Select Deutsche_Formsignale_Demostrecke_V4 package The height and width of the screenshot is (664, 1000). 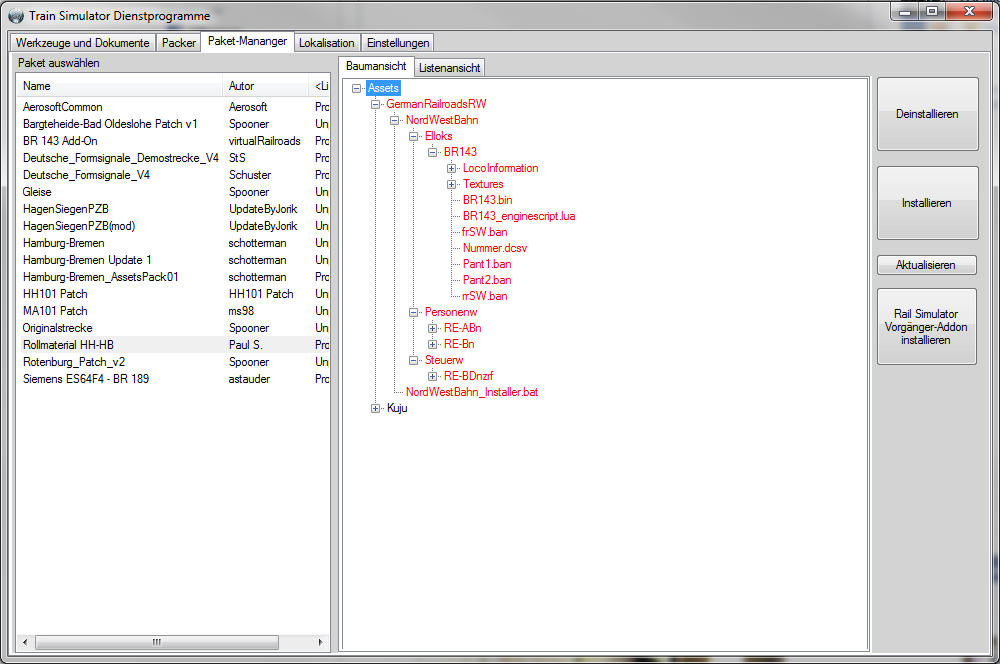pyautogui.click(x=121, y=158)
